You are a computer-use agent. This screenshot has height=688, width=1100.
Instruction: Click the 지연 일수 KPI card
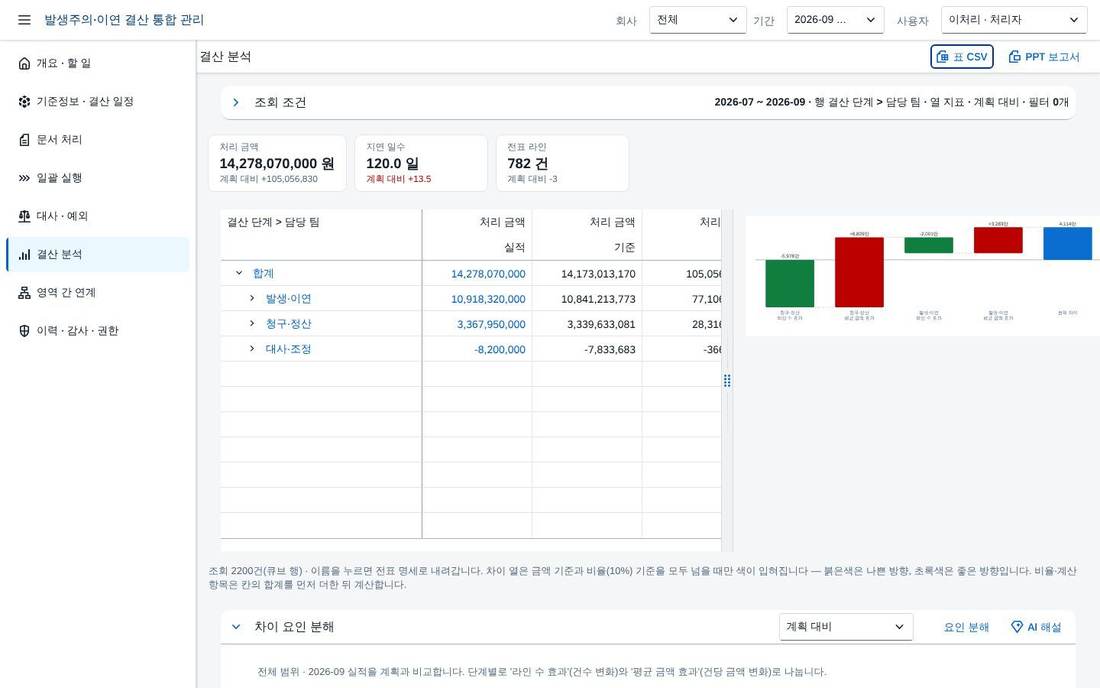tap(421, 163)
